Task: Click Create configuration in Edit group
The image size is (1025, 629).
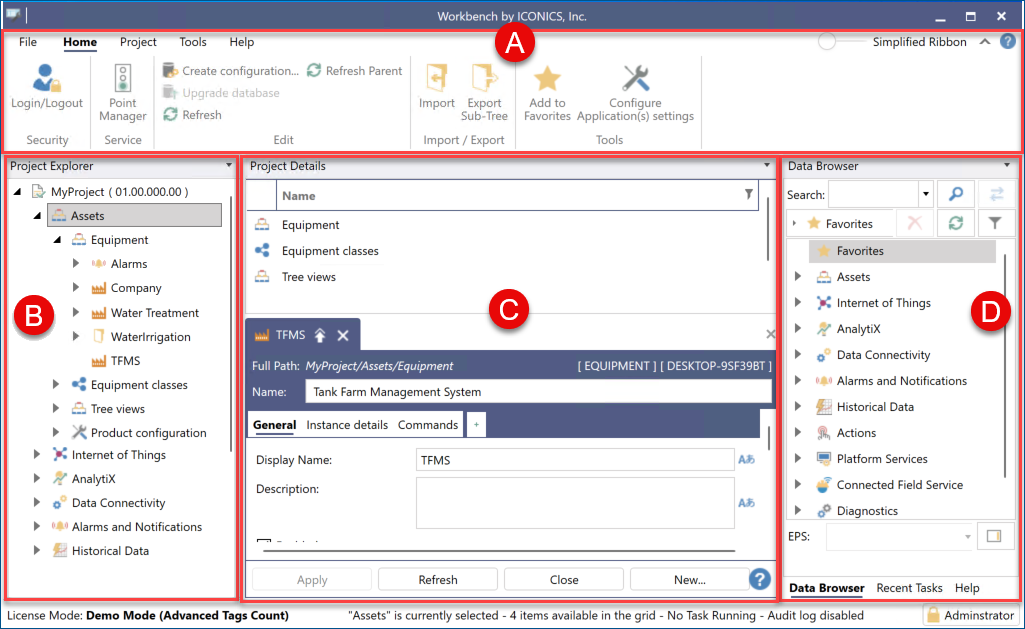Action: (230, 71)
